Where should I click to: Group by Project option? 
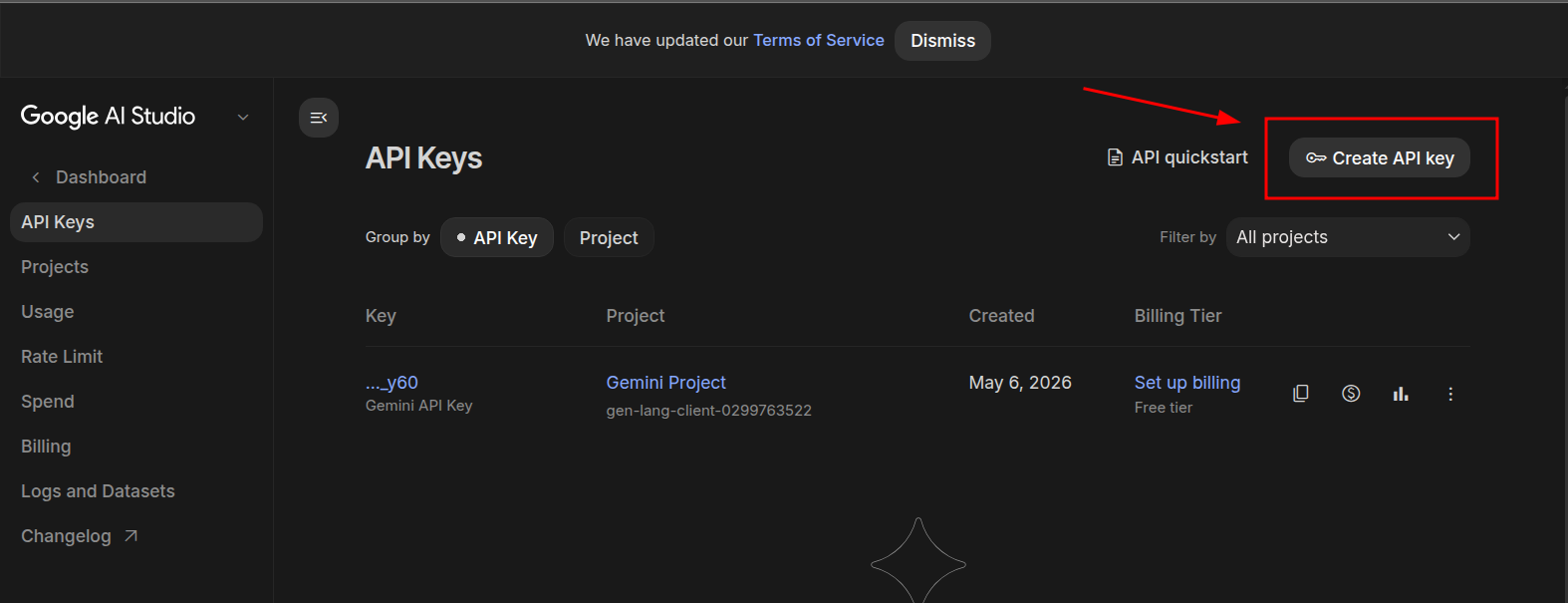click(x=609, y=237)
